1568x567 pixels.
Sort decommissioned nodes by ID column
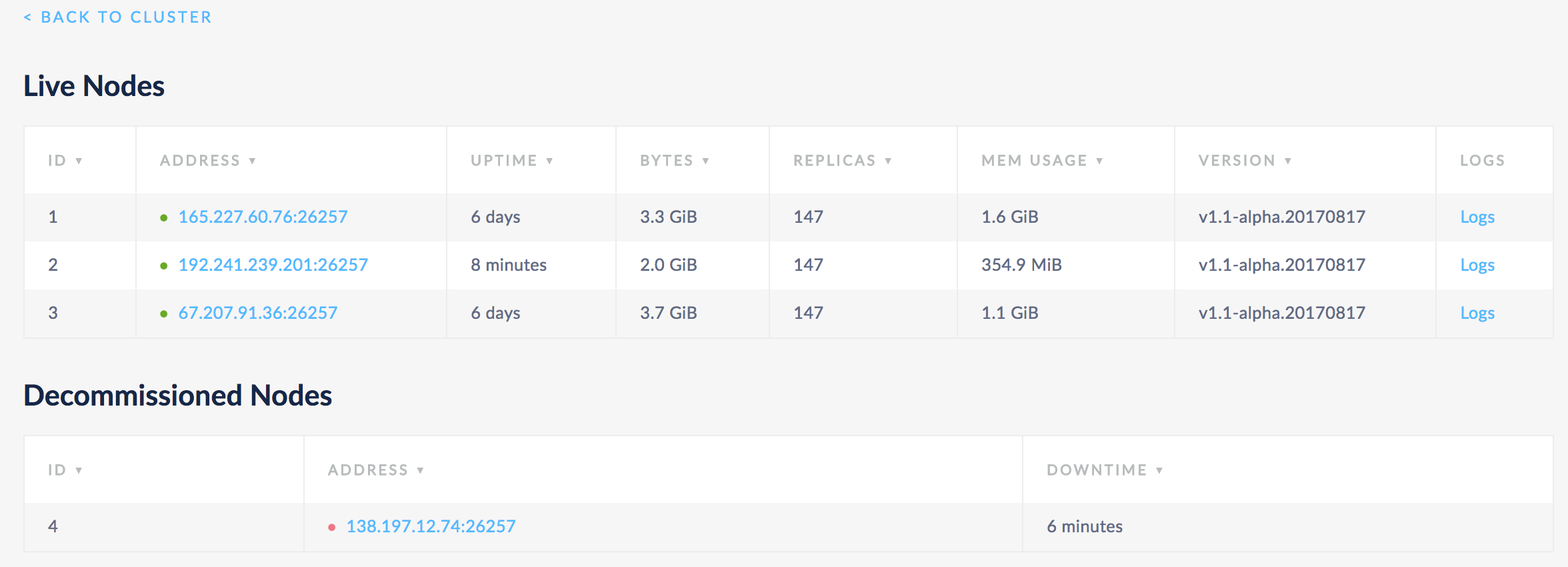tap(65, 470)
